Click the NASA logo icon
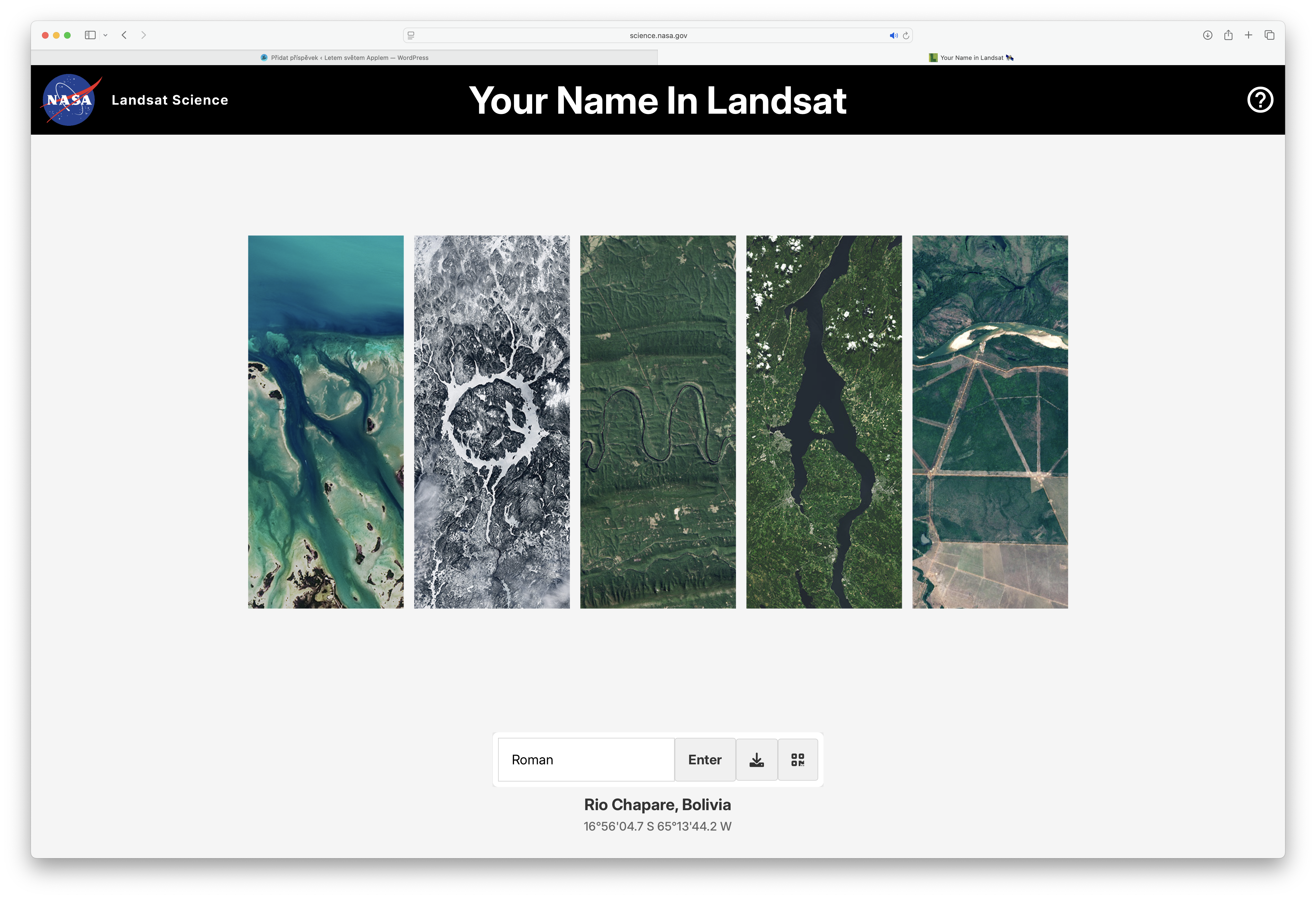 70,100
